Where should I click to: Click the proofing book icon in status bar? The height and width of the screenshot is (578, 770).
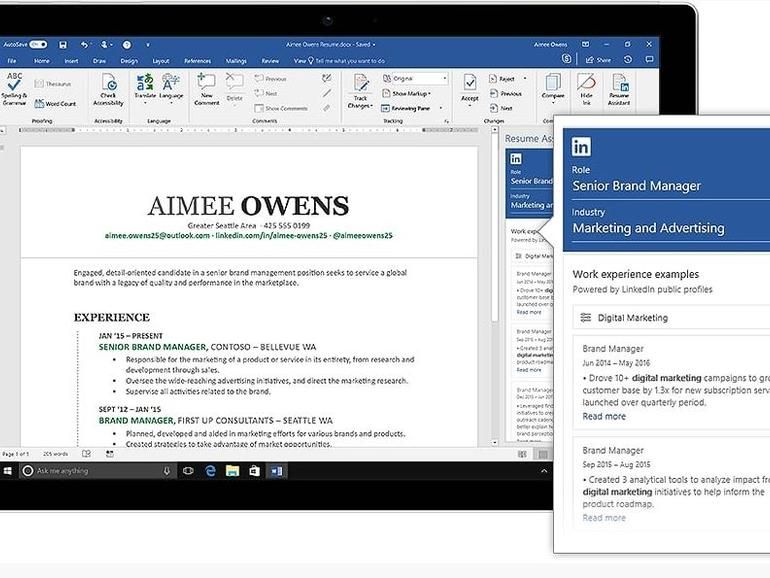86,454
